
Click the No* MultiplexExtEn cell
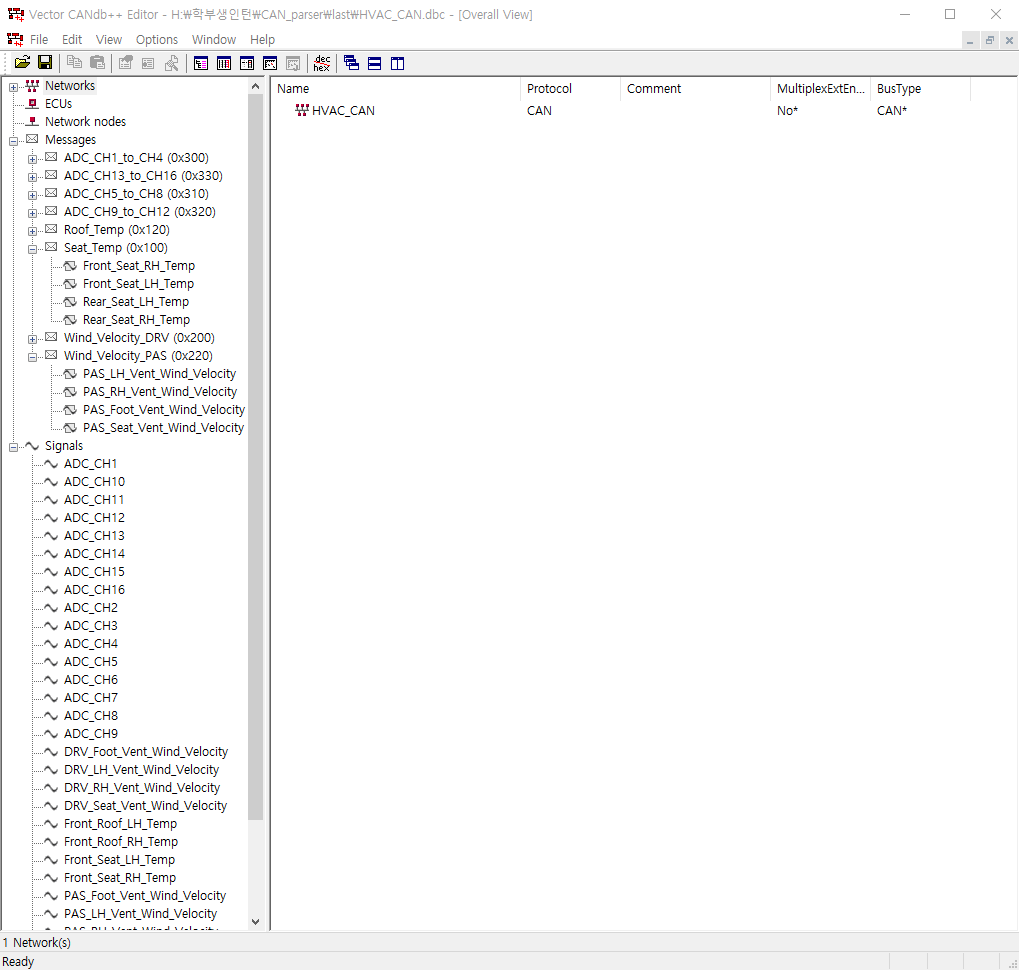787,110
